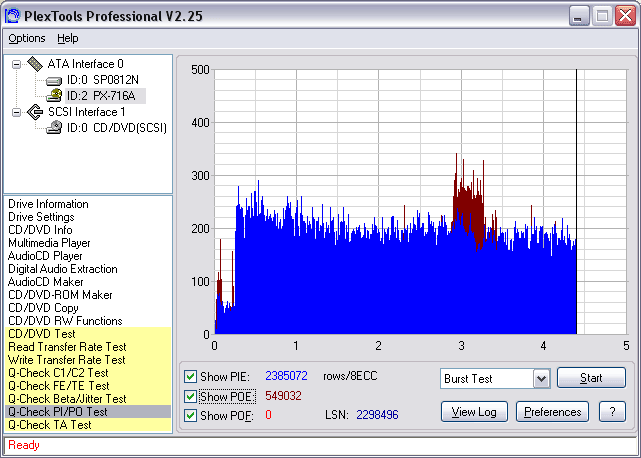Open the Help menu
The height and width of the screenshot is (458, 641).
tap(67, 38)
